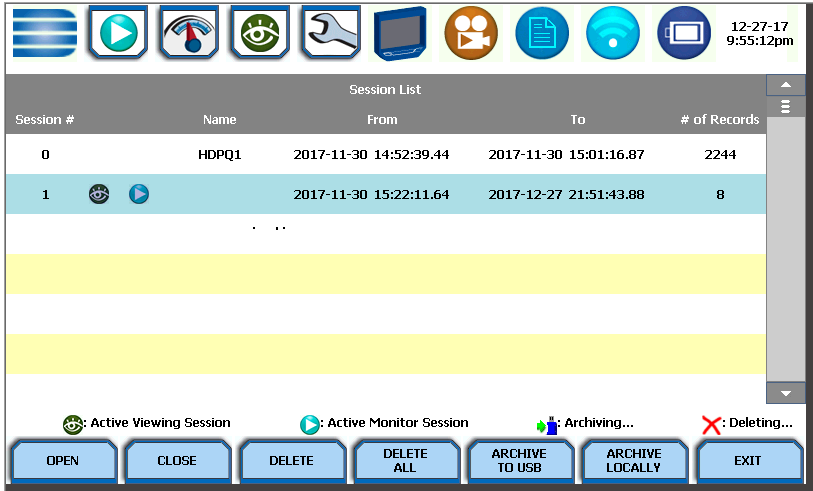Open the blue document reports icon

pyautogui.click(x=542, y=34)
